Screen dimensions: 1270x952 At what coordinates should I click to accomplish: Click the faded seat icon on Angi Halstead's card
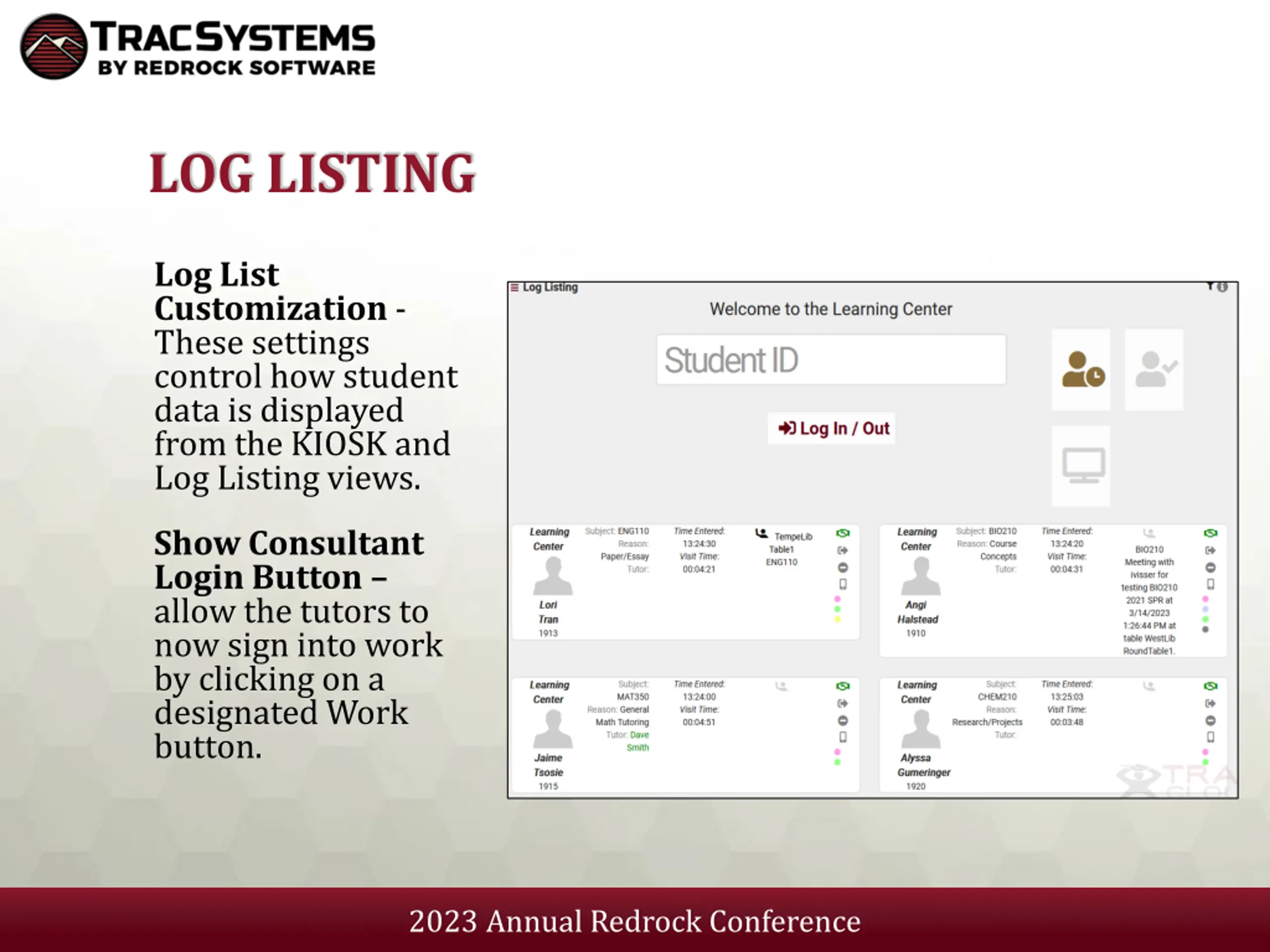(x=1149, y=533)
